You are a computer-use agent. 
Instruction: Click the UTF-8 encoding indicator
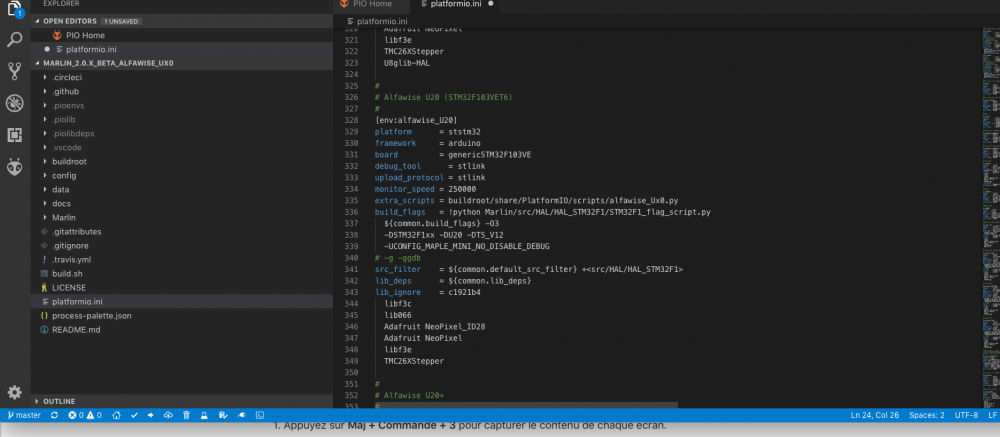pyautogui.click(x=966, y=415)
